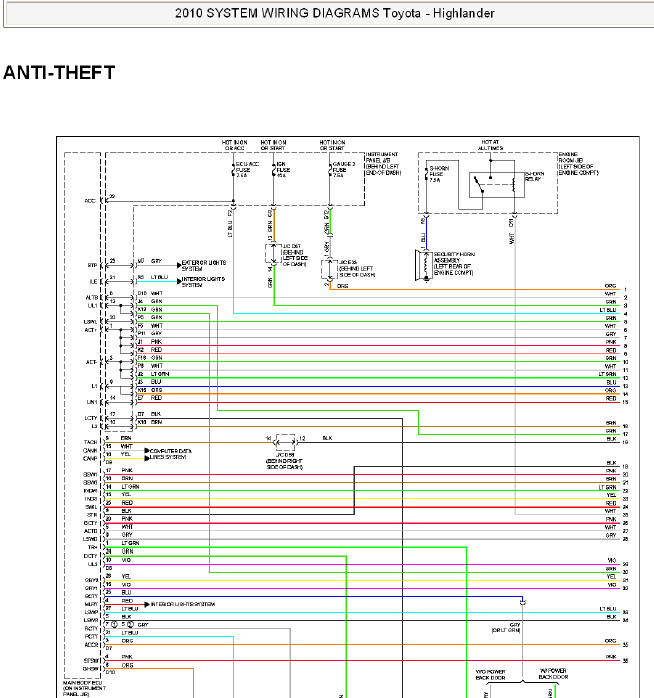Click the CANP terminal label
The width and height of the screenshot is (654, 698).
[x=90, y=458]
